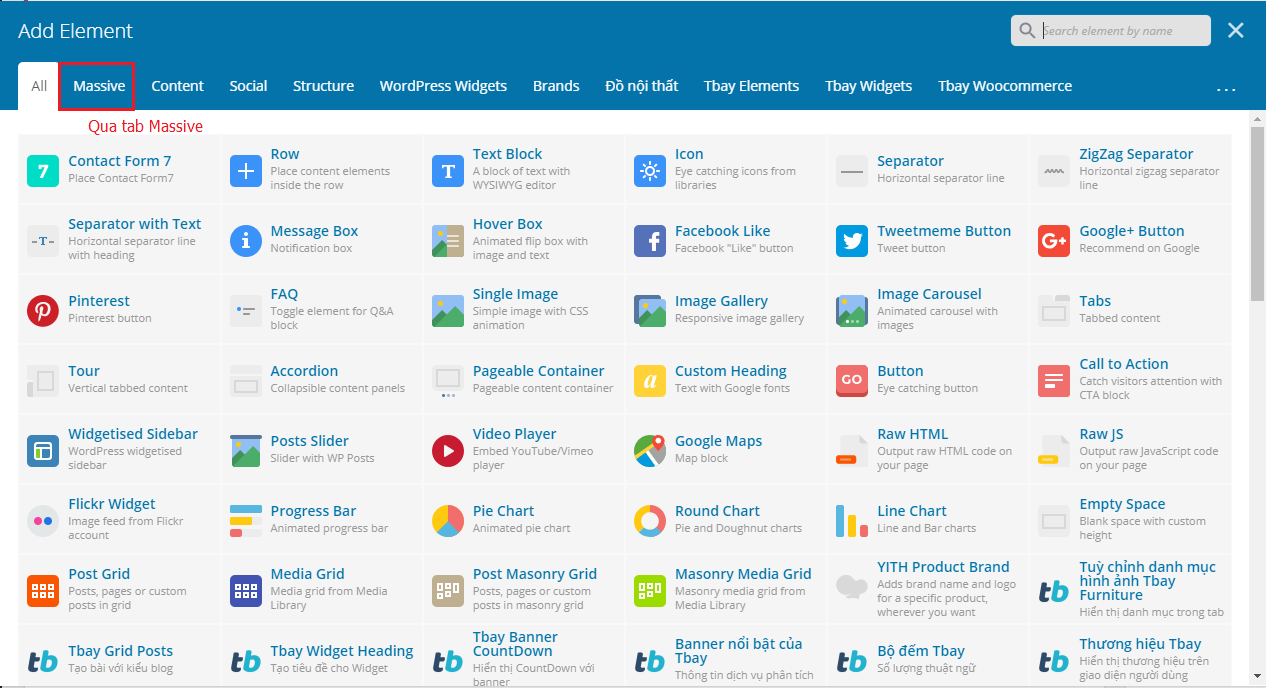Viewport: 1266px width, 688px height.
Task: Click the vertical scrollbar thumb
Action: (x=1258, y=213)
